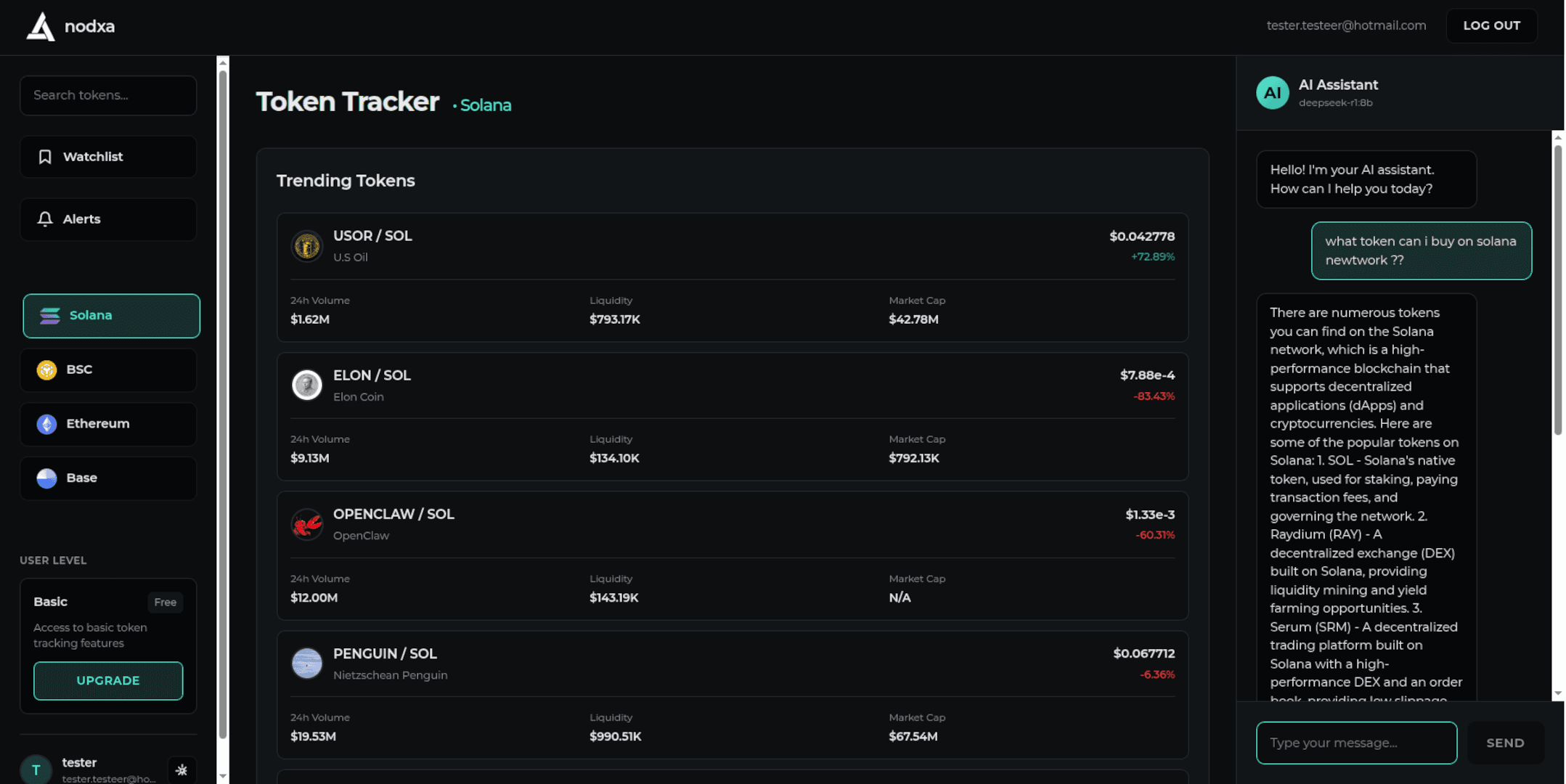Click the nodxa logo icon
Image resolution: width=1566 pixels, height=784 pixels.
38,26
